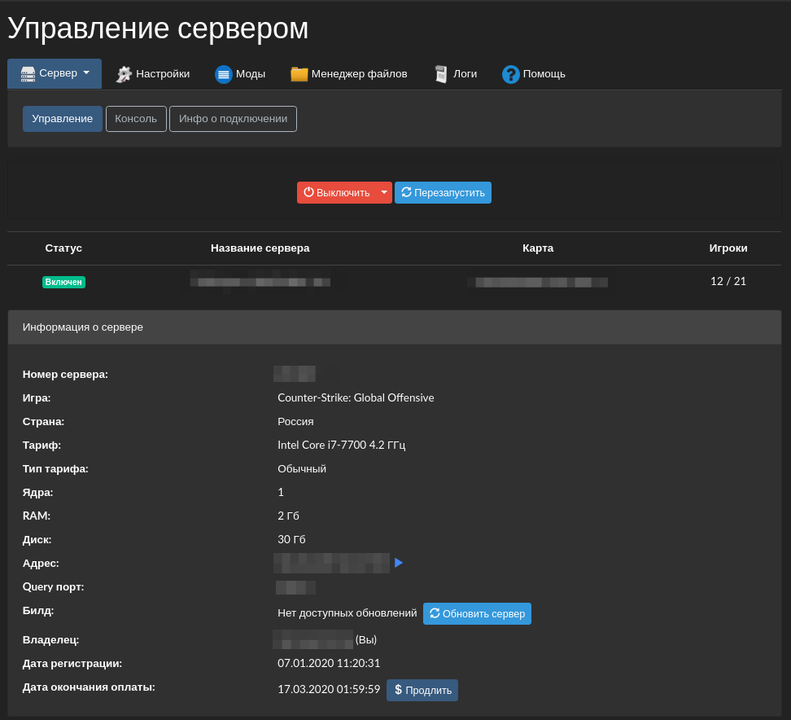Viewport: 791px width, 720px height.
Task: Click the blue question mark Помощь icon
Action: click(511, 74)
